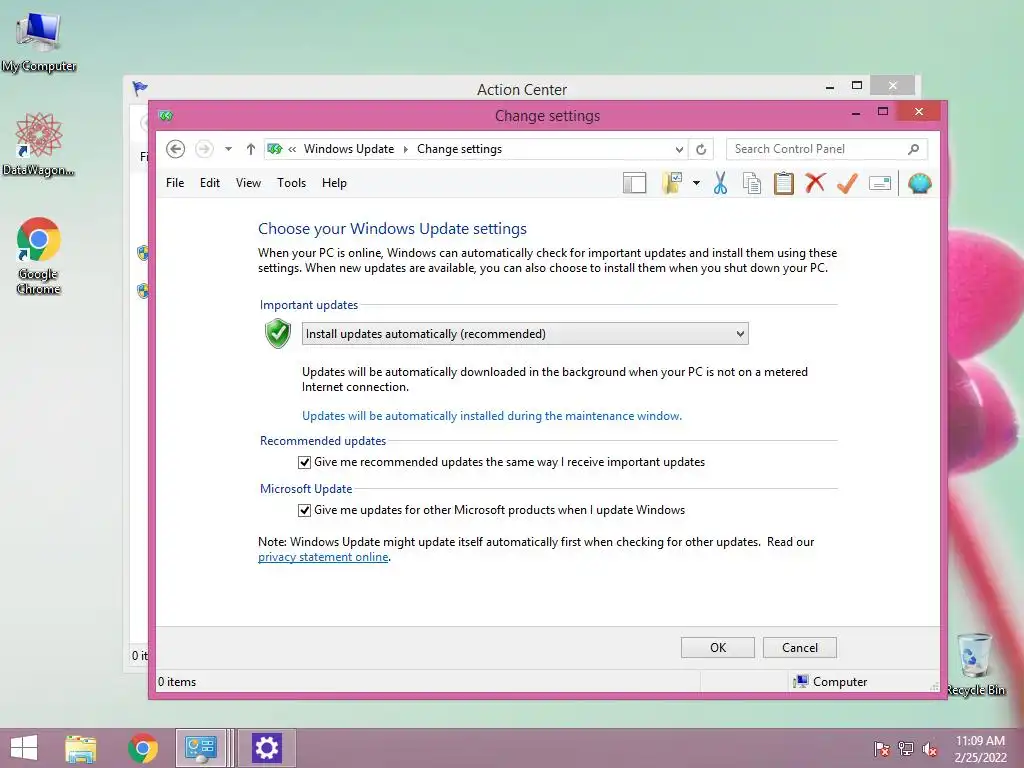The height and width of the screenshot is (768, 1024).
Task: Launch Chrome from the taskbar
Action: (142, 748)
